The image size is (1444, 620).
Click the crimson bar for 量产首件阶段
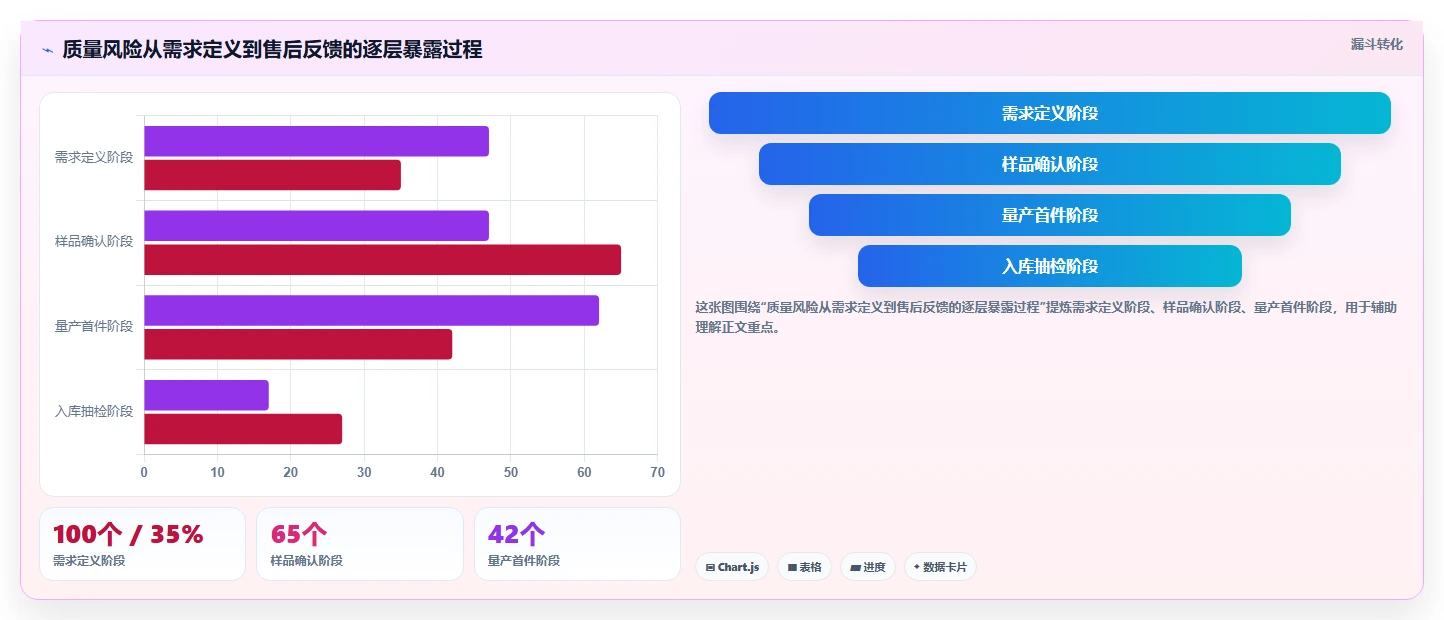tap(298, 344)
